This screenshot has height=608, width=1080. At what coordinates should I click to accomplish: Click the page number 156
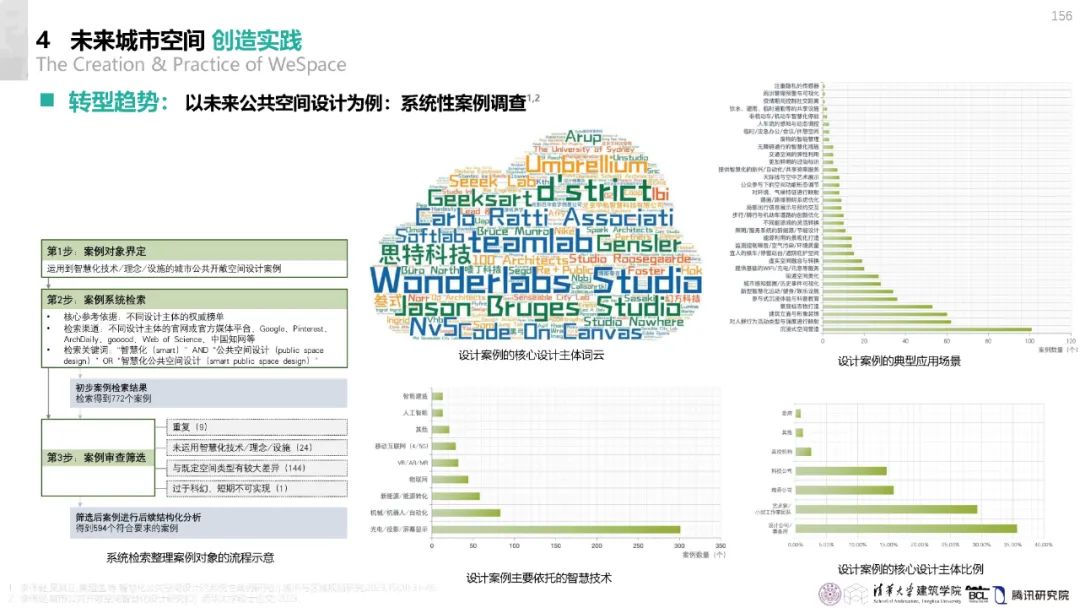click(1061, 16)
